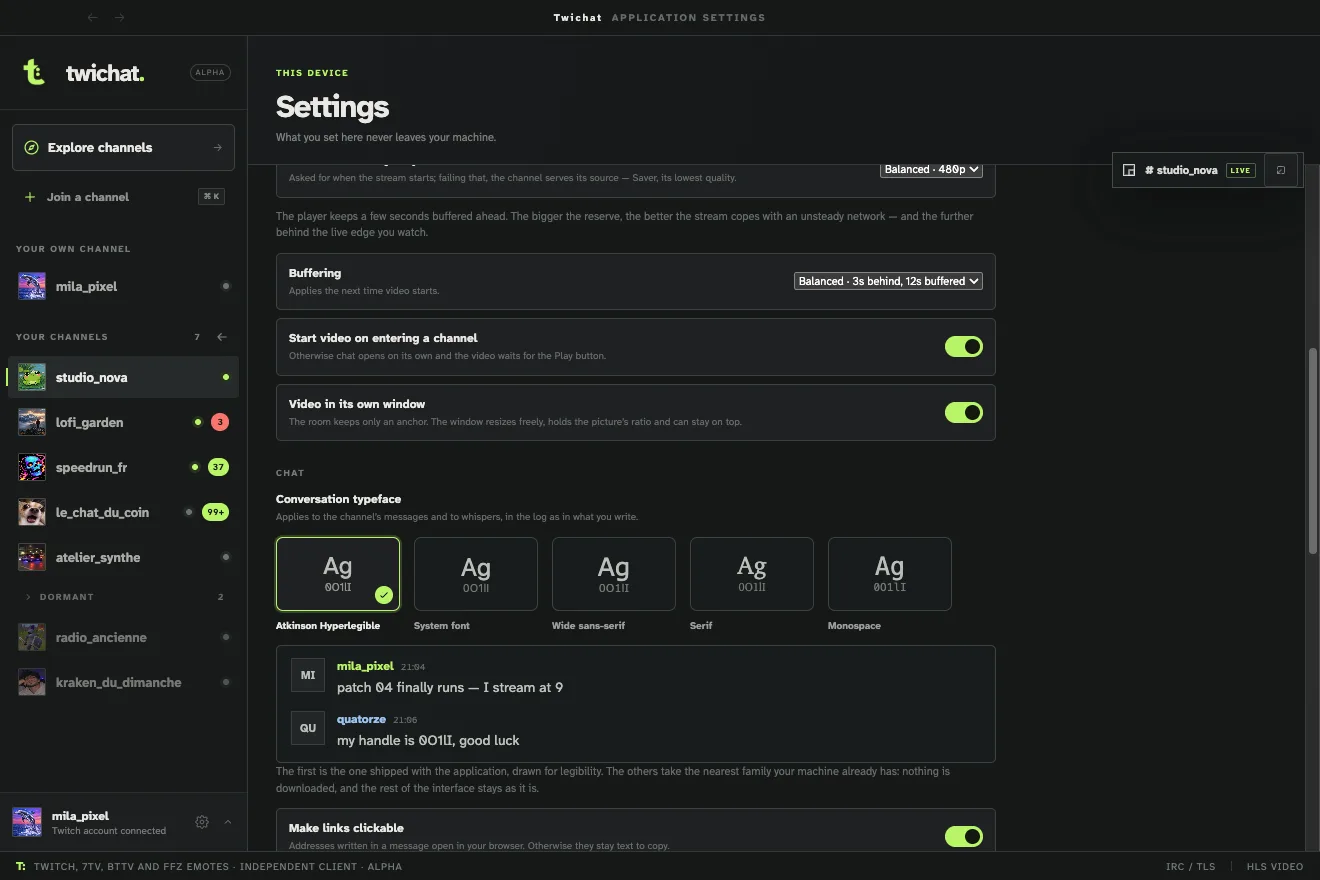Expand the account menu chevron beside mila_pixel
The height and width of the screenshot is (880, 1320).
(x=227, y=822)
